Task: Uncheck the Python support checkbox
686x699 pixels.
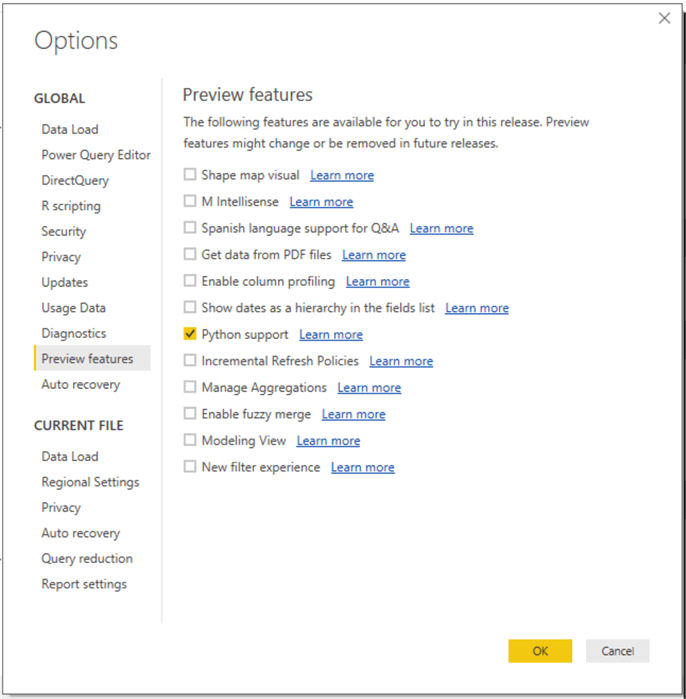Action: (x=190, y=335)
